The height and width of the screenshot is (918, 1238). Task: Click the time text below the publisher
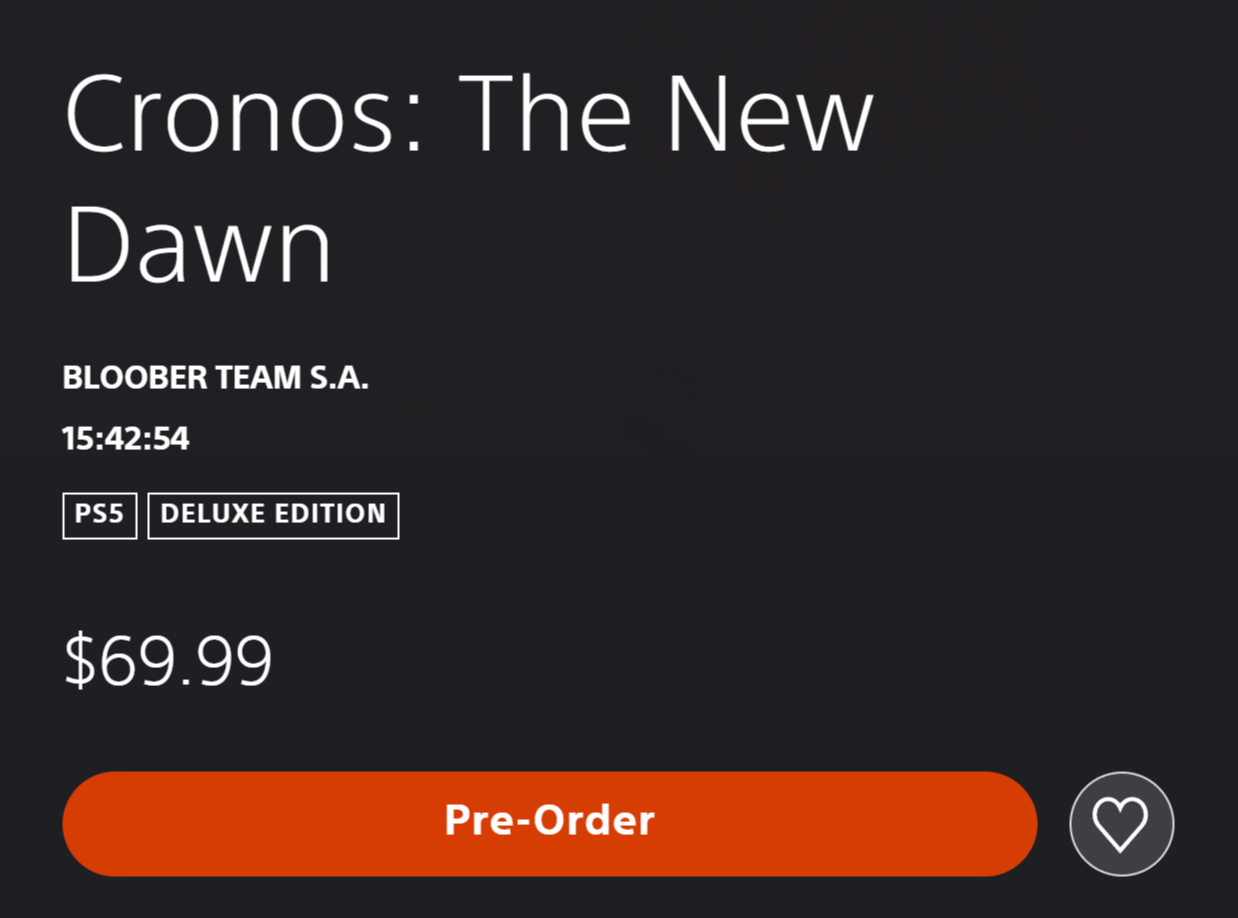coord(126,439)
